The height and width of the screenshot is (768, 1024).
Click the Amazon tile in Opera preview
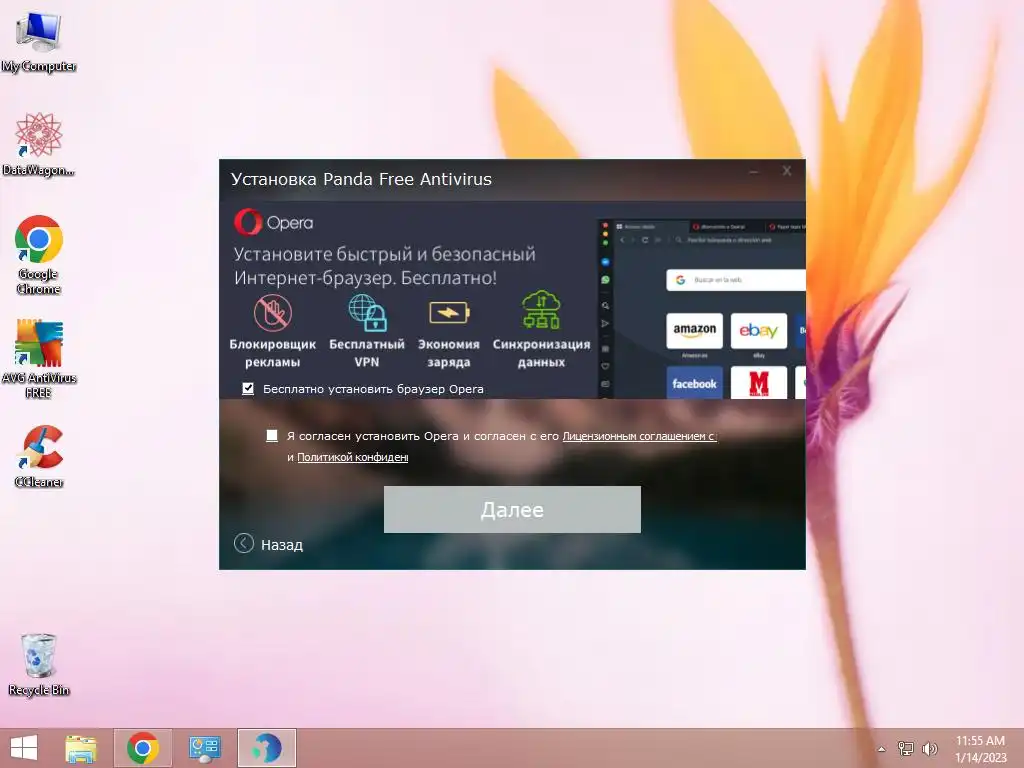point(694,330)
